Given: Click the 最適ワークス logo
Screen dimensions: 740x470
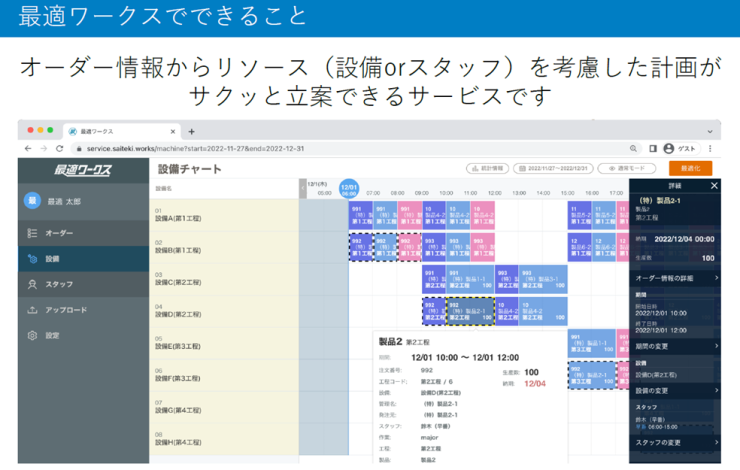Looking at the screenshot, I should click(x=83, y=170).
